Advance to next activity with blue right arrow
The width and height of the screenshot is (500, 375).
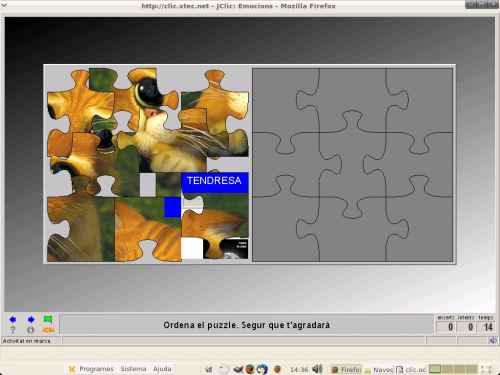[x=31, y=320]
